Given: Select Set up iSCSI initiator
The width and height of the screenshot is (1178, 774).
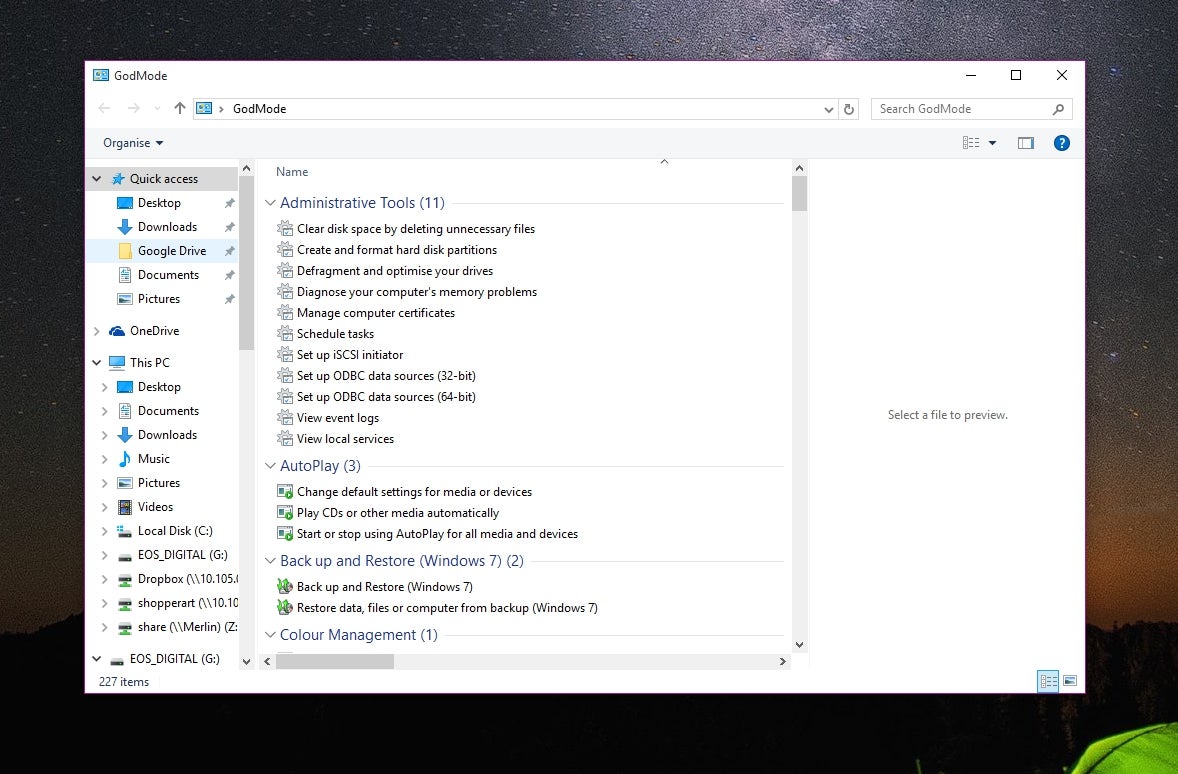Looking at the screenshot, I should [349, 355].
